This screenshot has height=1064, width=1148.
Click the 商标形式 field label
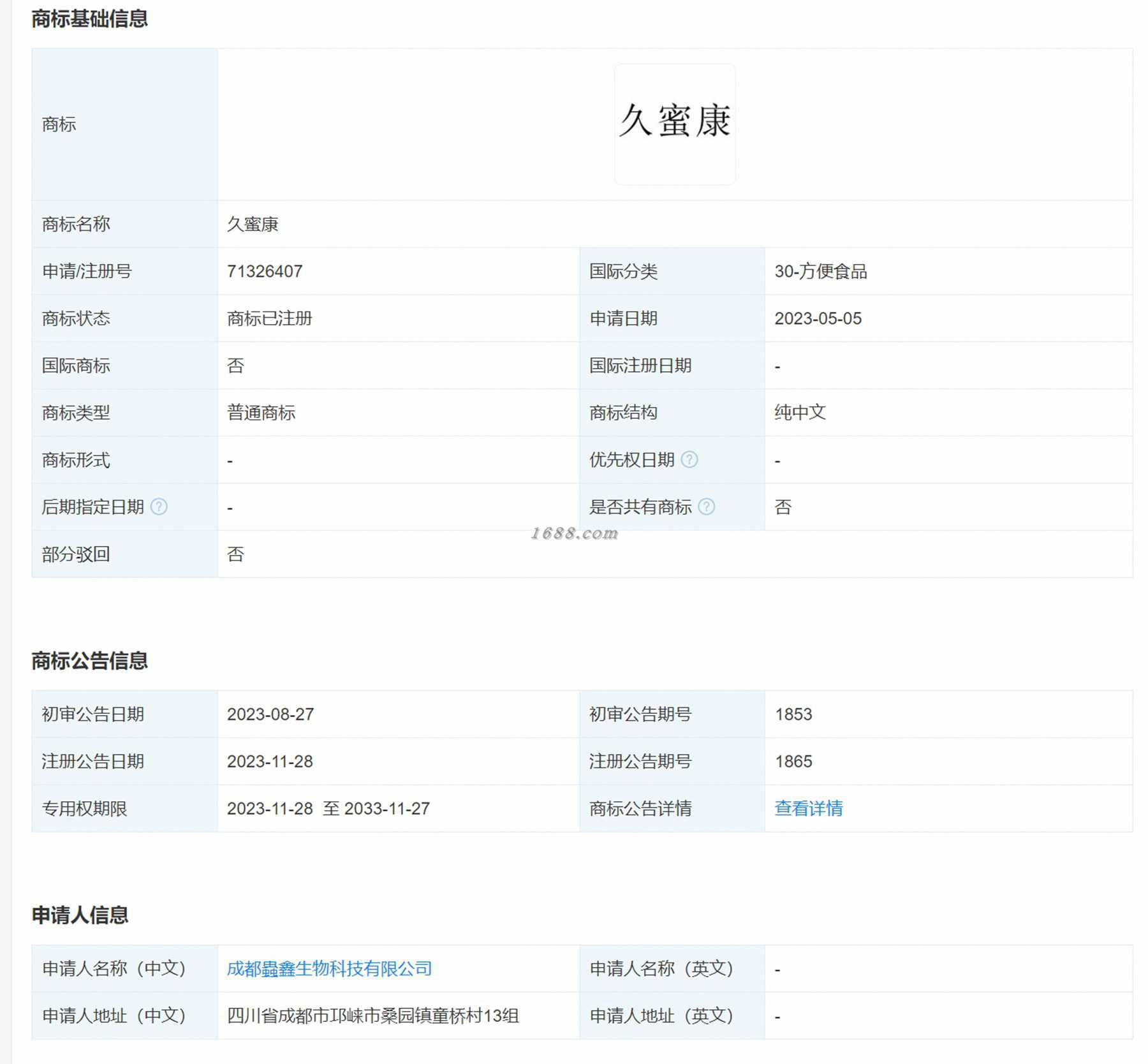click(x=76, y=461)
